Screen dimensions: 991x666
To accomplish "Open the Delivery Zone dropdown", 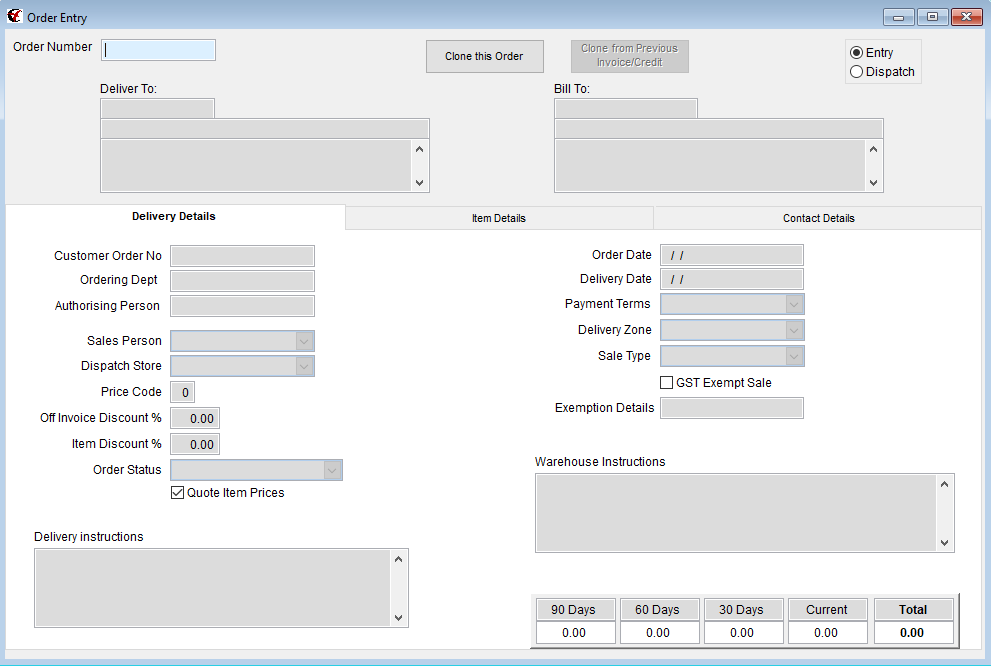I will [x=793, y=330].
